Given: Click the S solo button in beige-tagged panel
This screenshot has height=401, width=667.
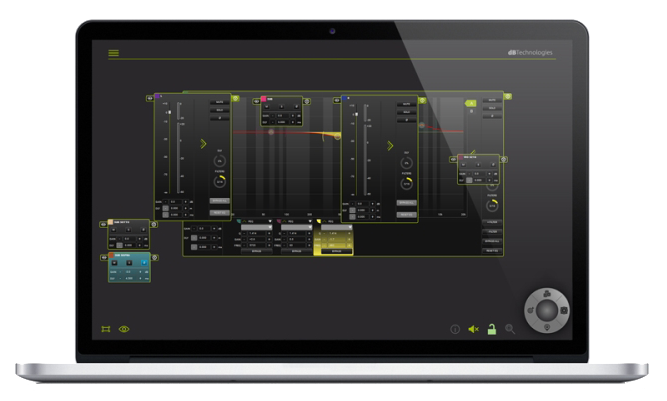Looking at the screenshot, I should pos(128,230).
